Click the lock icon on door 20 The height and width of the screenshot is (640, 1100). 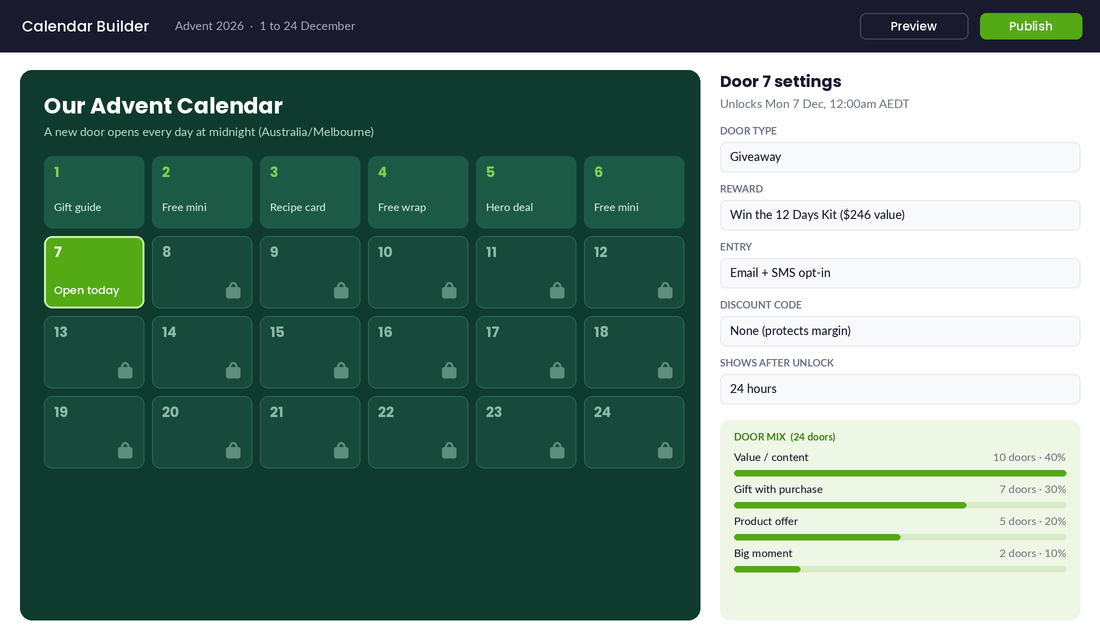coord(233,450)
